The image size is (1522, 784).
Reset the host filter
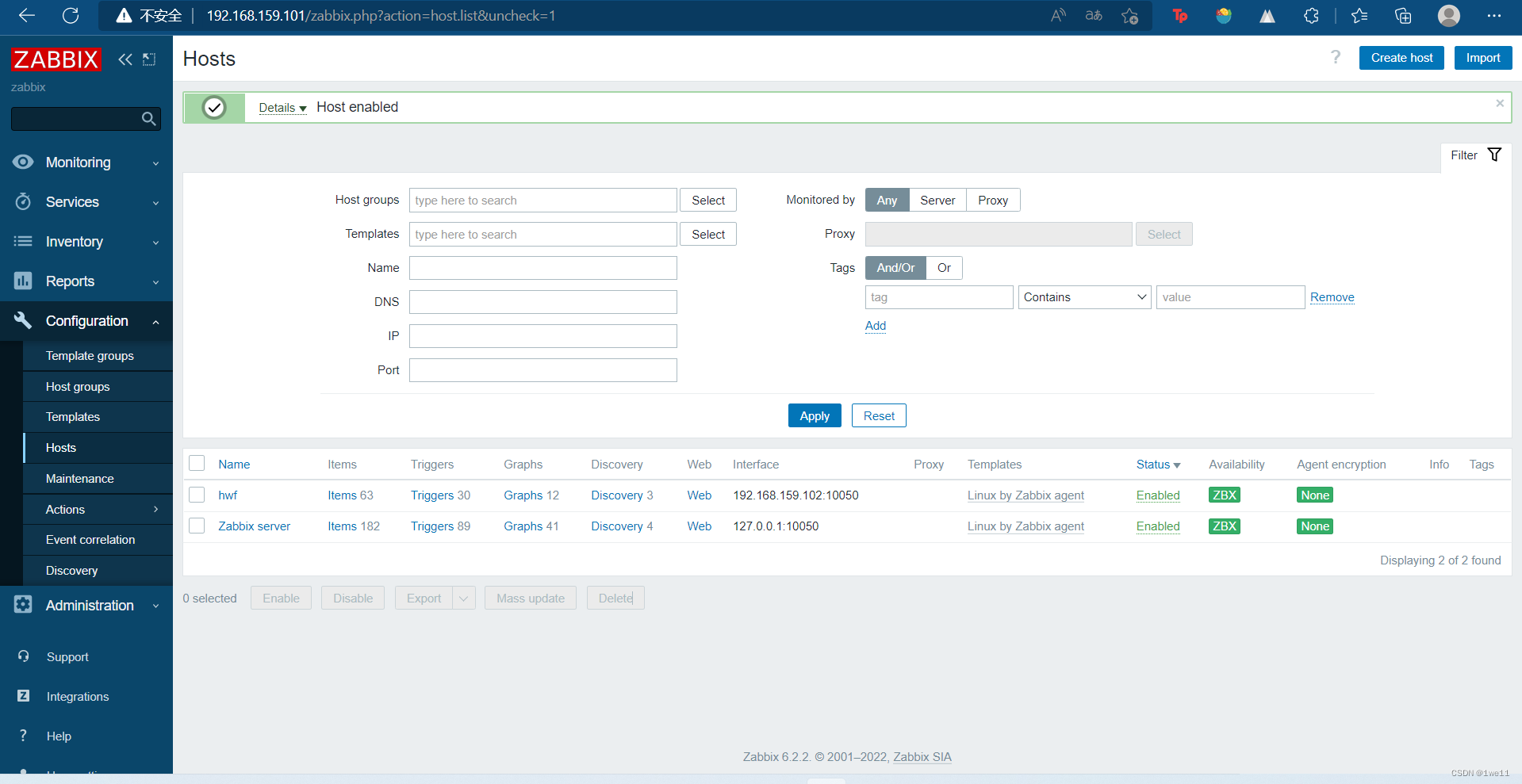point(879,415)
